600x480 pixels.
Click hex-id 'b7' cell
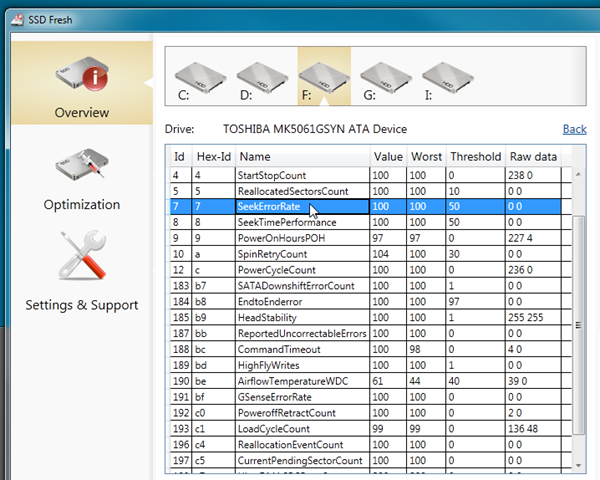[x=201, y=286]
